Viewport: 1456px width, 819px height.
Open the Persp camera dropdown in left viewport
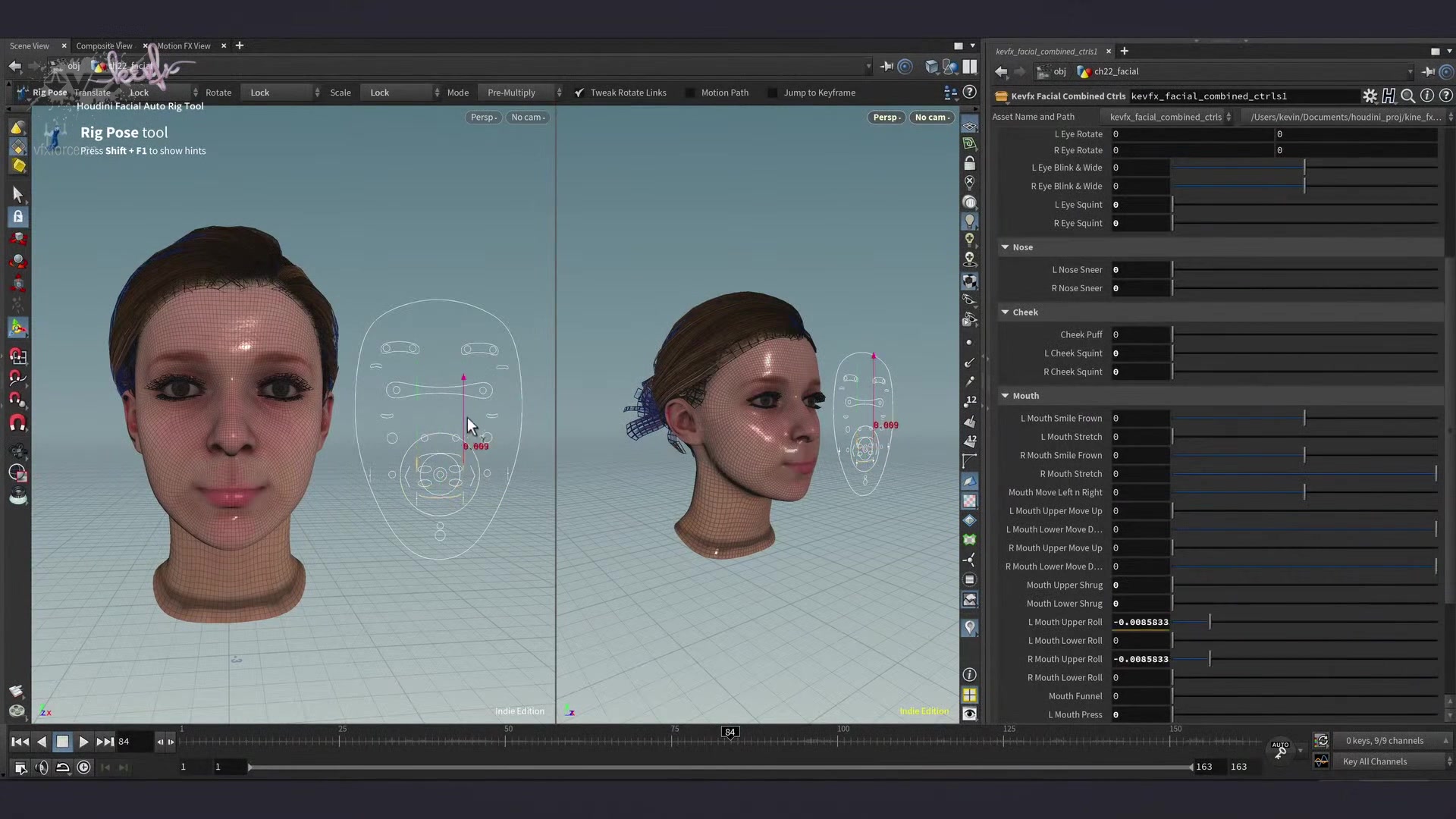point(483,118)
